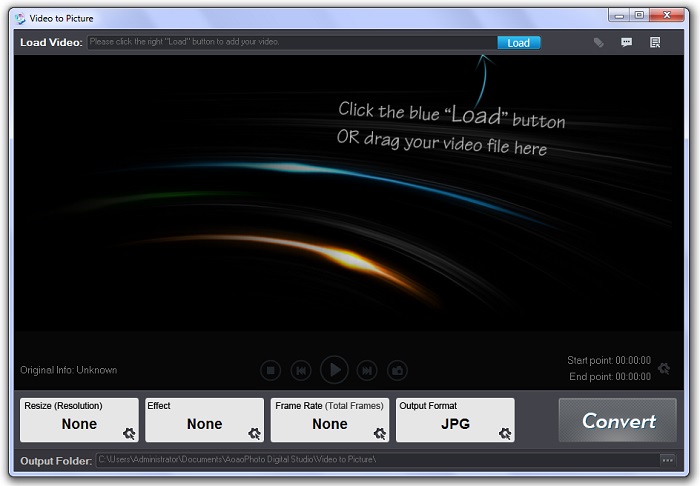
Task: Click the video preview drop area
Action: pos(349,193)
